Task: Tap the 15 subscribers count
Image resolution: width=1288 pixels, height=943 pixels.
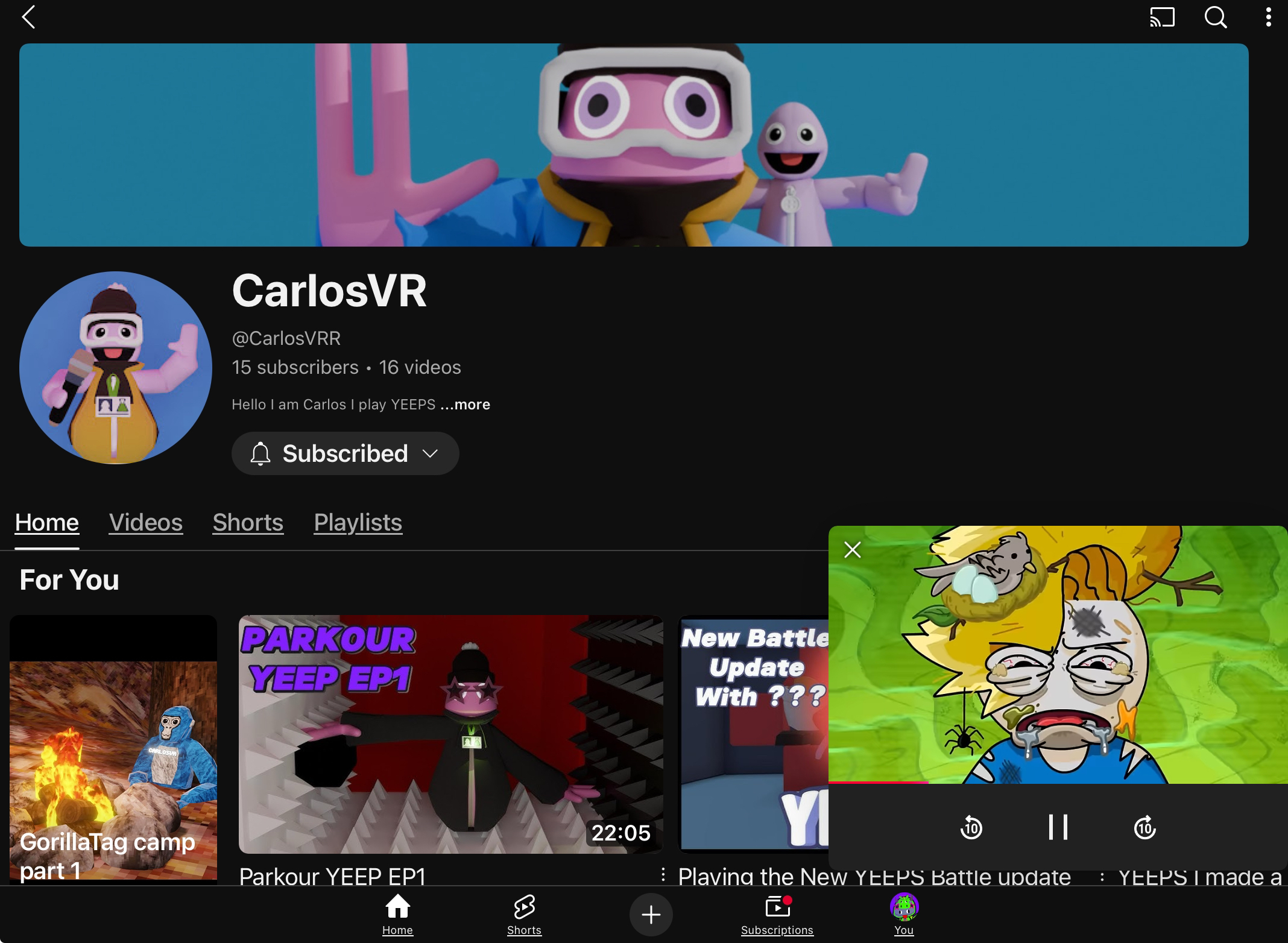Action: click(295, 367)
